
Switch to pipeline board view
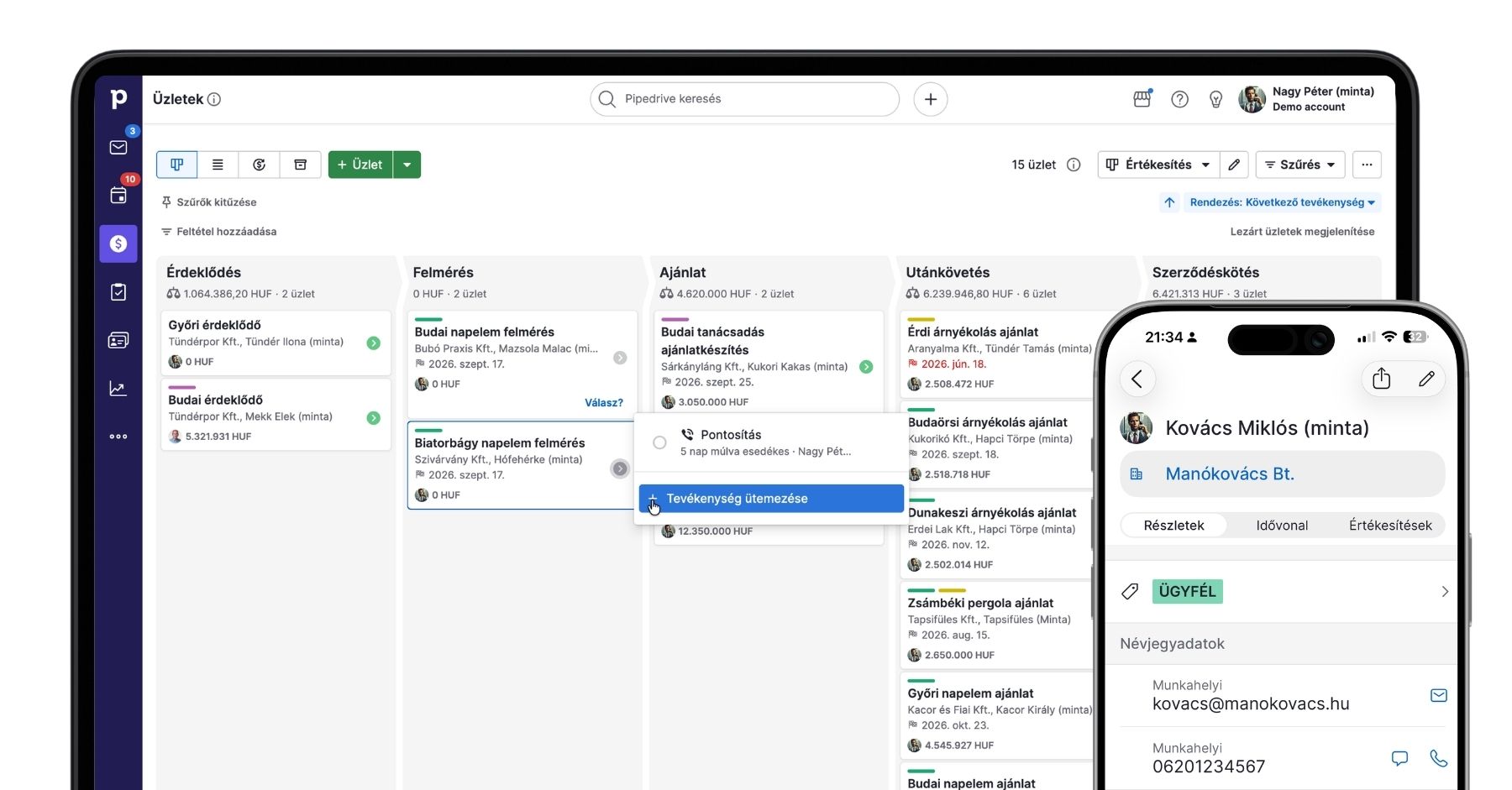coord(177,165)
